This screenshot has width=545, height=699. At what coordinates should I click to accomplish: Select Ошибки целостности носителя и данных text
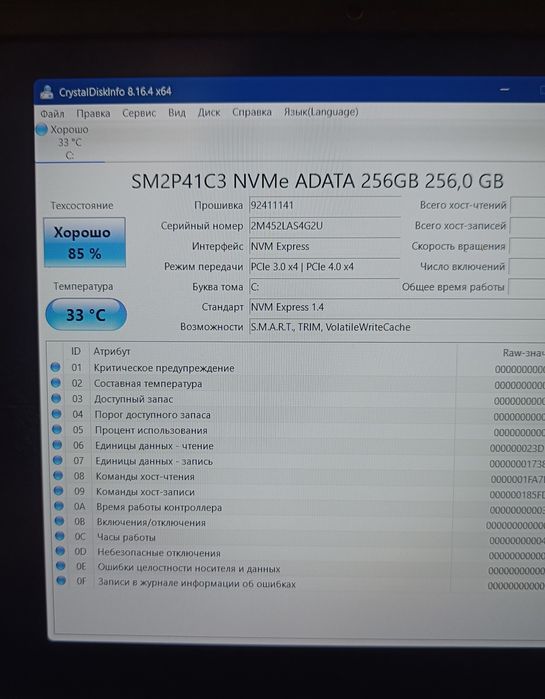(x=189, y=568)
